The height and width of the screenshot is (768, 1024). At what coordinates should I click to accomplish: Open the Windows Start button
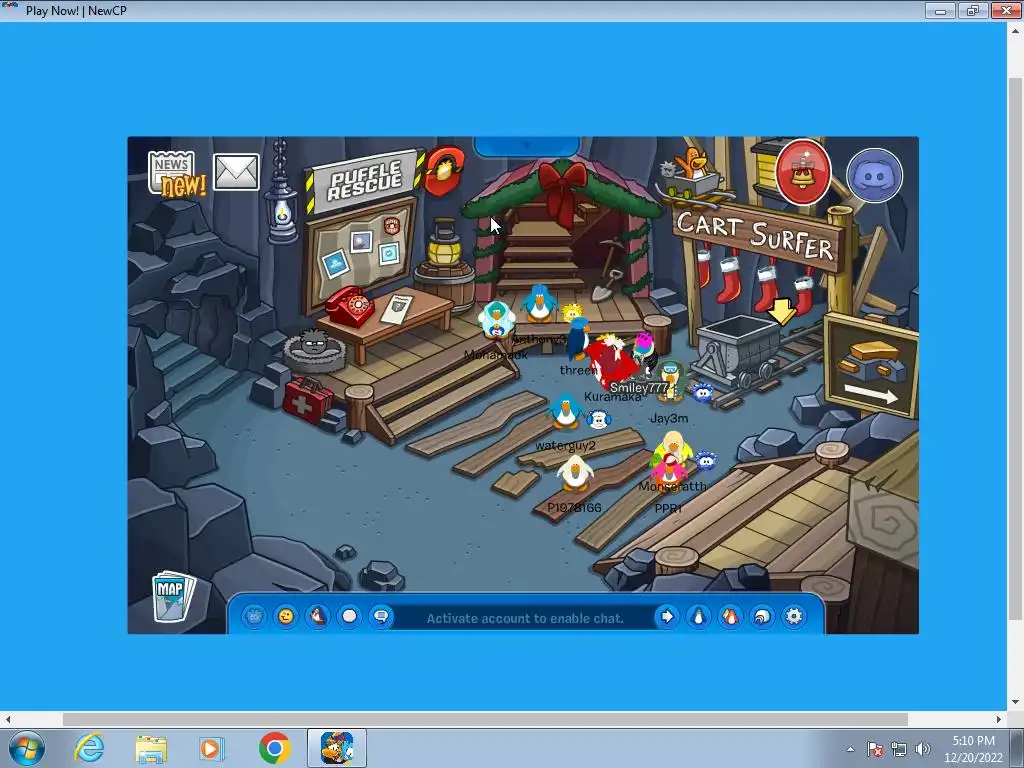click(x=27, y=748)
